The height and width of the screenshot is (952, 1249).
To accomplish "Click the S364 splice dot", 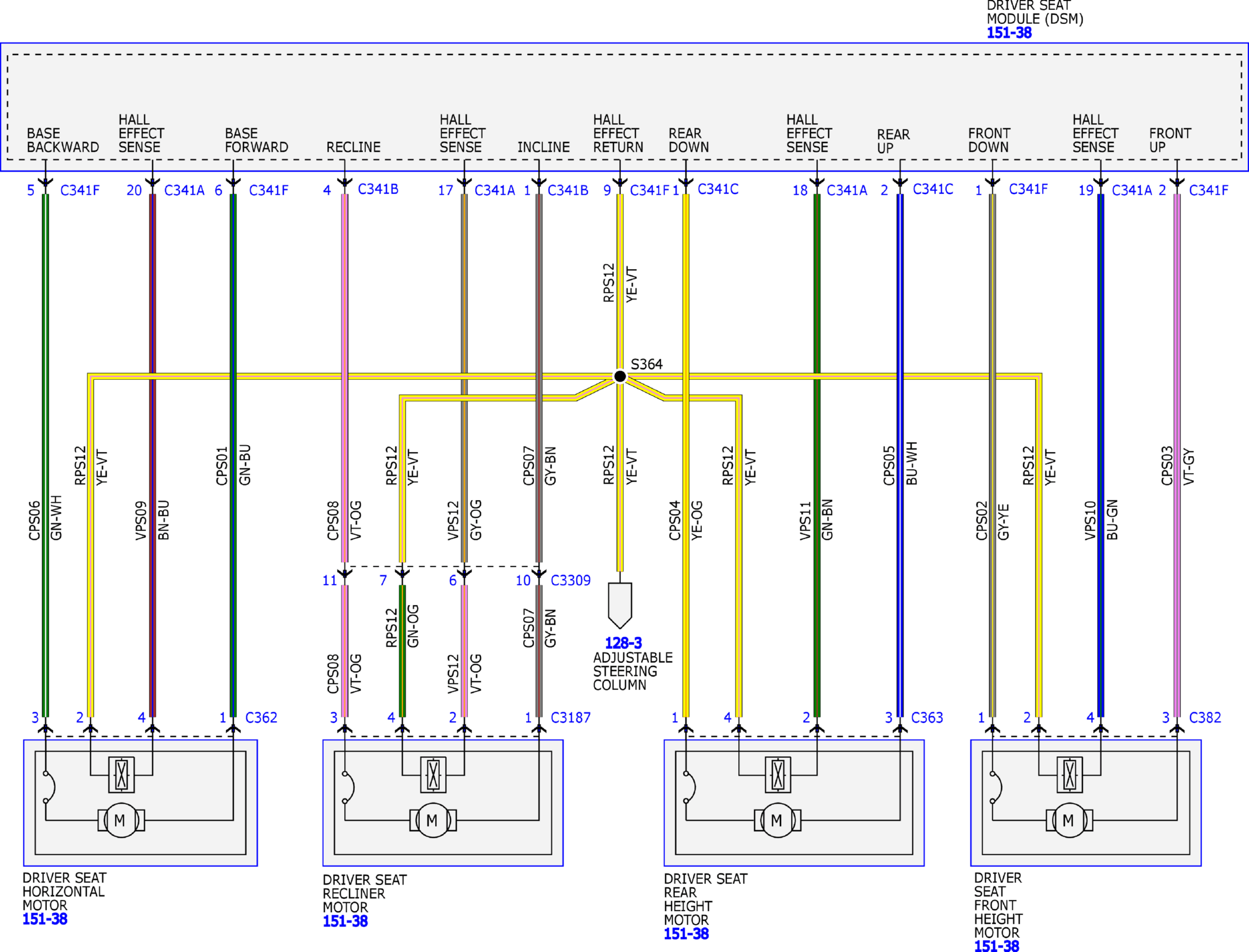I will (x=620, y=376).
